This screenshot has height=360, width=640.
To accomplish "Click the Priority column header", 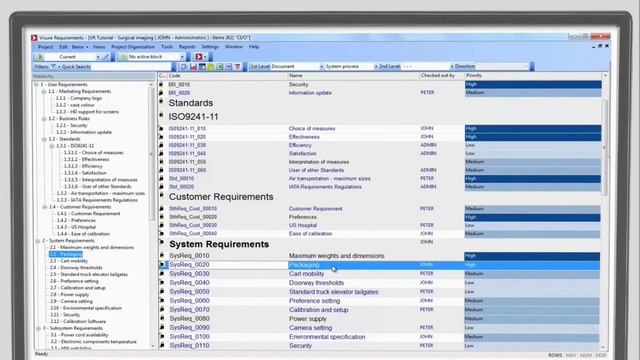I will tap(533, 76).
